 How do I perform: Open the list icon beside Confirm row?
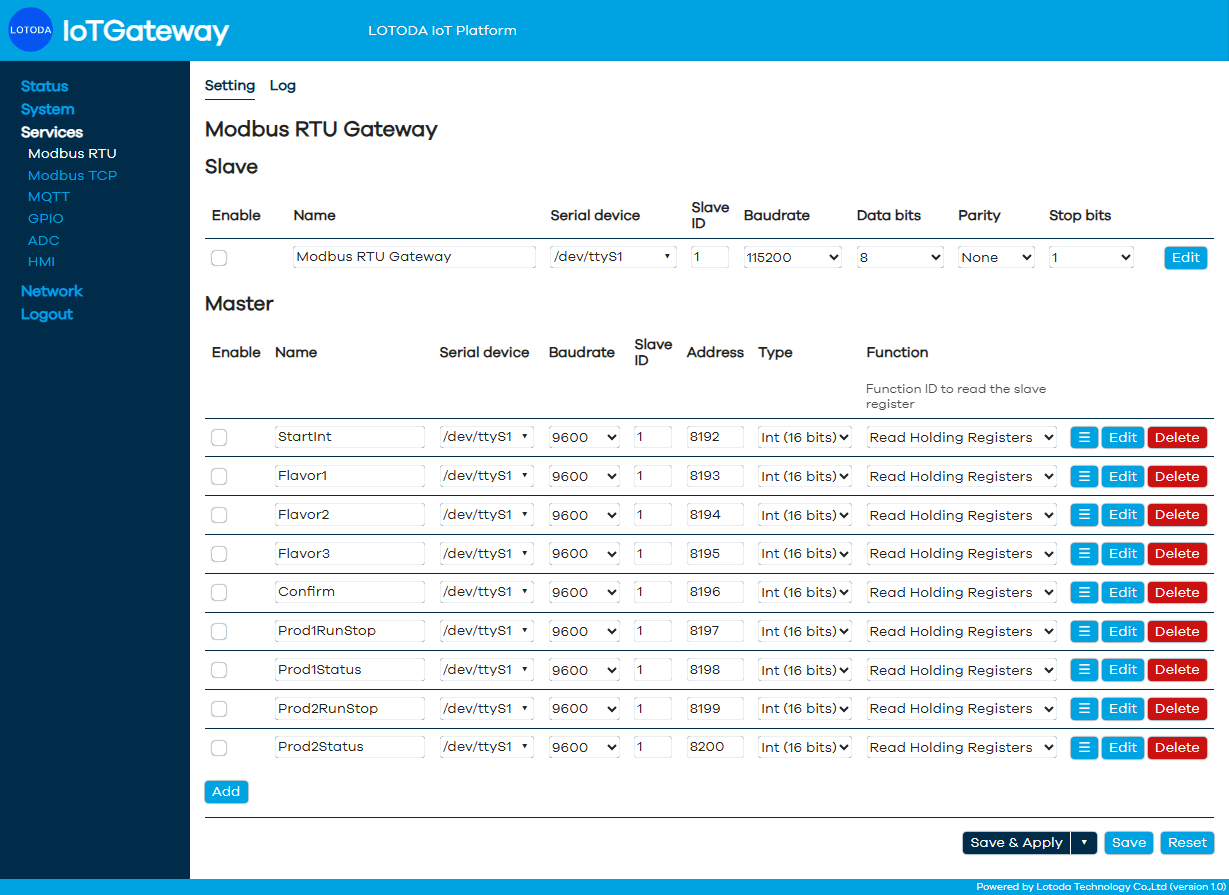1084,592
